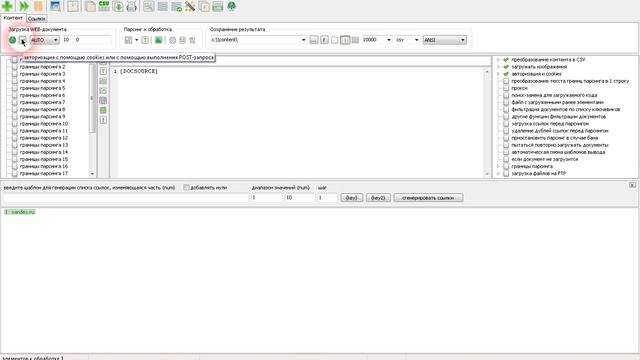Image resolution: width=640 pixels, height=360 pixels.
Task: Toggle если документ не загрузится checkbox
Action: pyautogui.click(x=506, y=159)
